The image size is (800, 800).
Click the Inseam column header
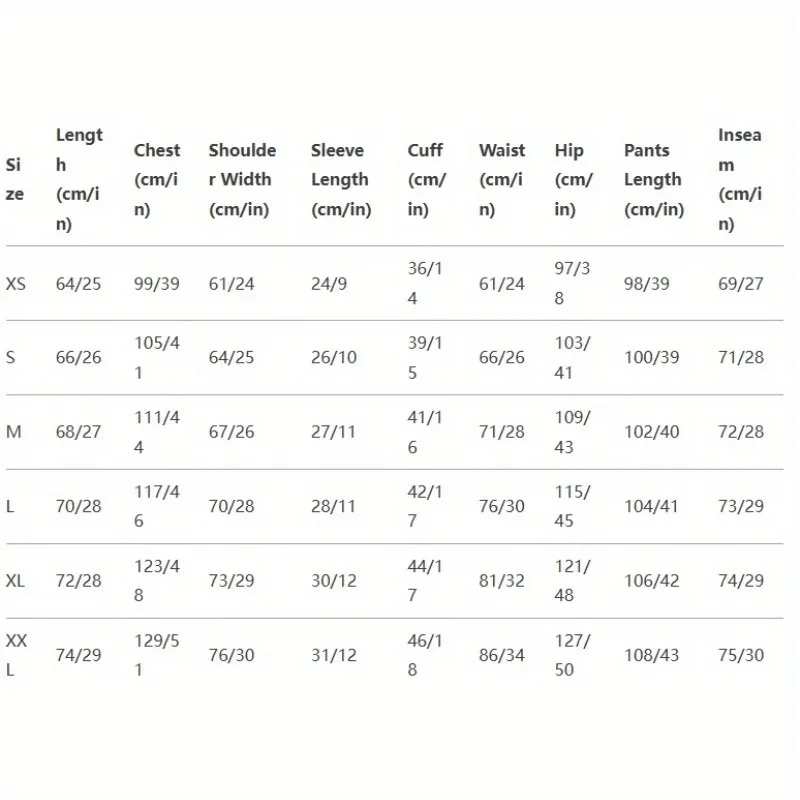tap(740, 180)
